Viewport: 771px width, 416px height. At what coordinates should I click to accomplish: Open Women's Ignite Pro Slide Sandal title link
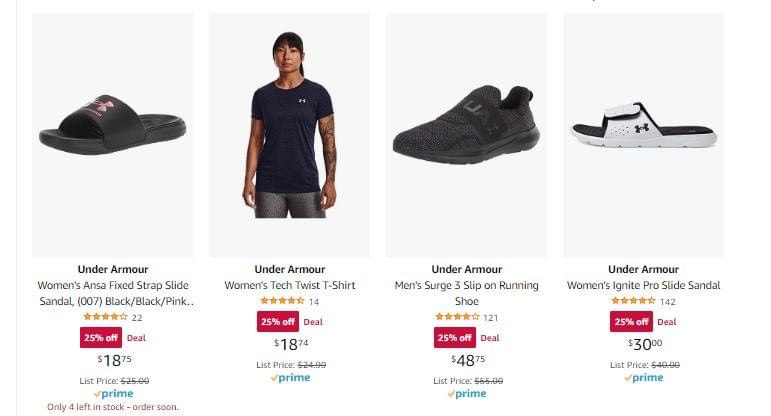(643, 285)
